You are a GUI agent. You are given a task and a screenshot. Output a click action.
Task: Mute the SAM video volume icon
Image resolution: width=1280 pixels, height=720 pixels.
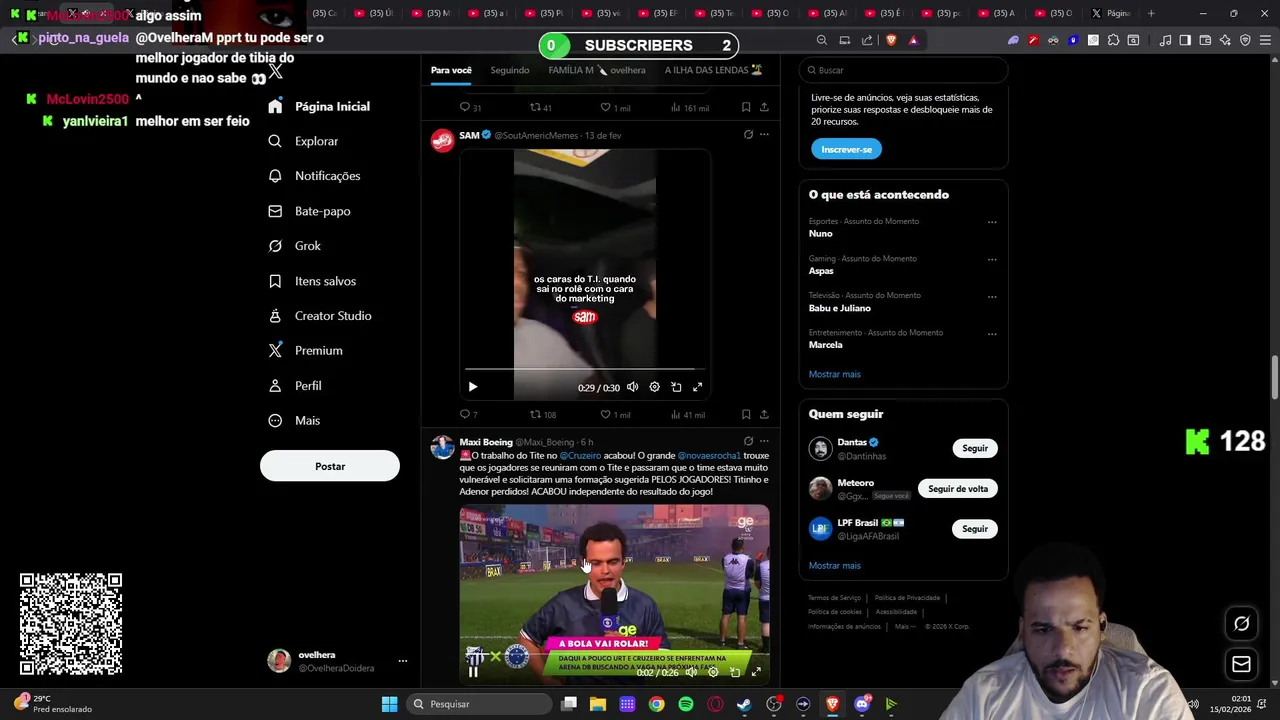(632, 387)
